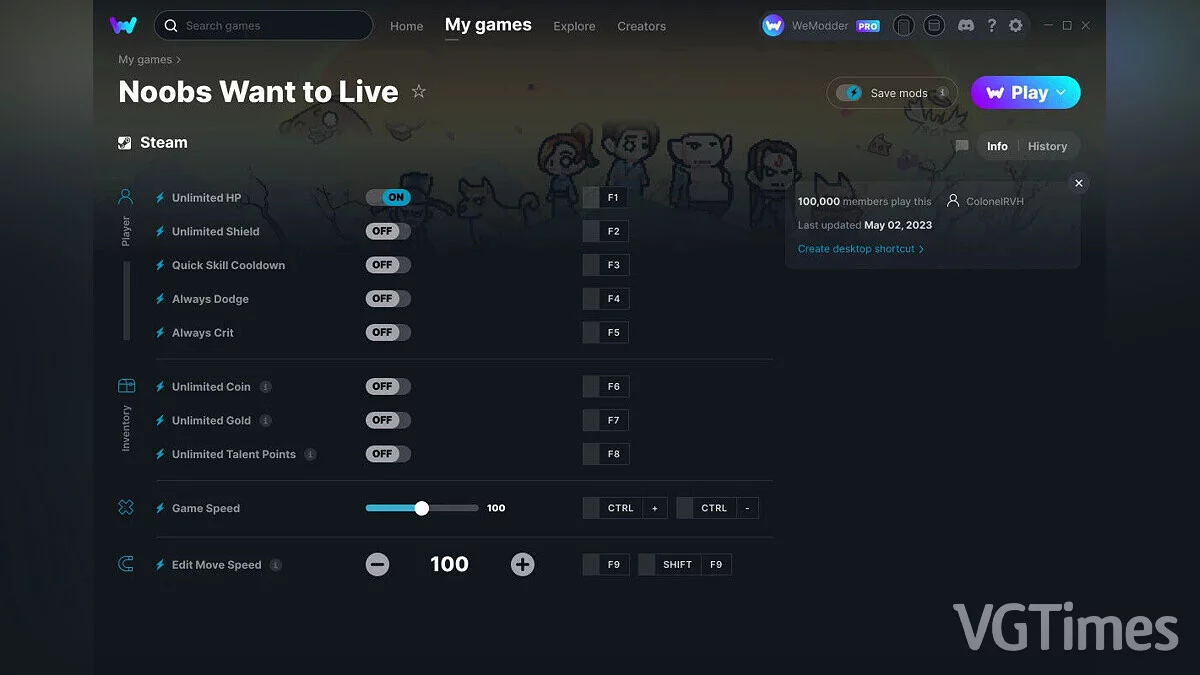This screenshot has width=1200, height=675.
Task: Select the Player category icon
Action: coord(126,197)
